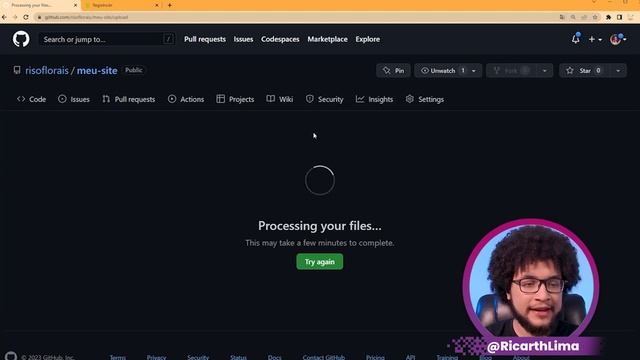The image size is (640, 360).
Task: Click the browser forward arrow
Action: click(x=15, y=17)
